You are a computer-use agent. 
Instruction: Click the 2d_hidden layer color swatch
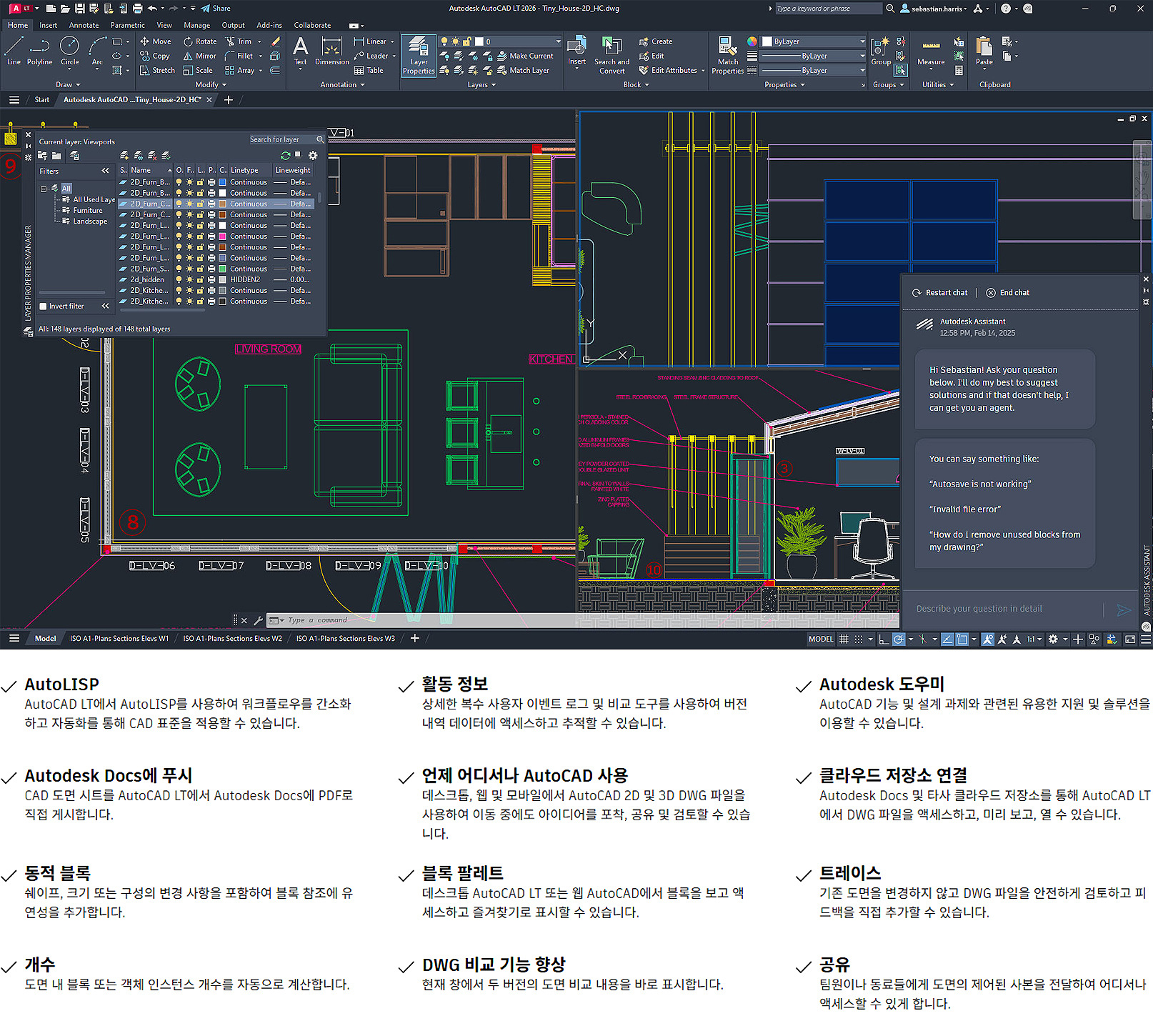(222, 279)
